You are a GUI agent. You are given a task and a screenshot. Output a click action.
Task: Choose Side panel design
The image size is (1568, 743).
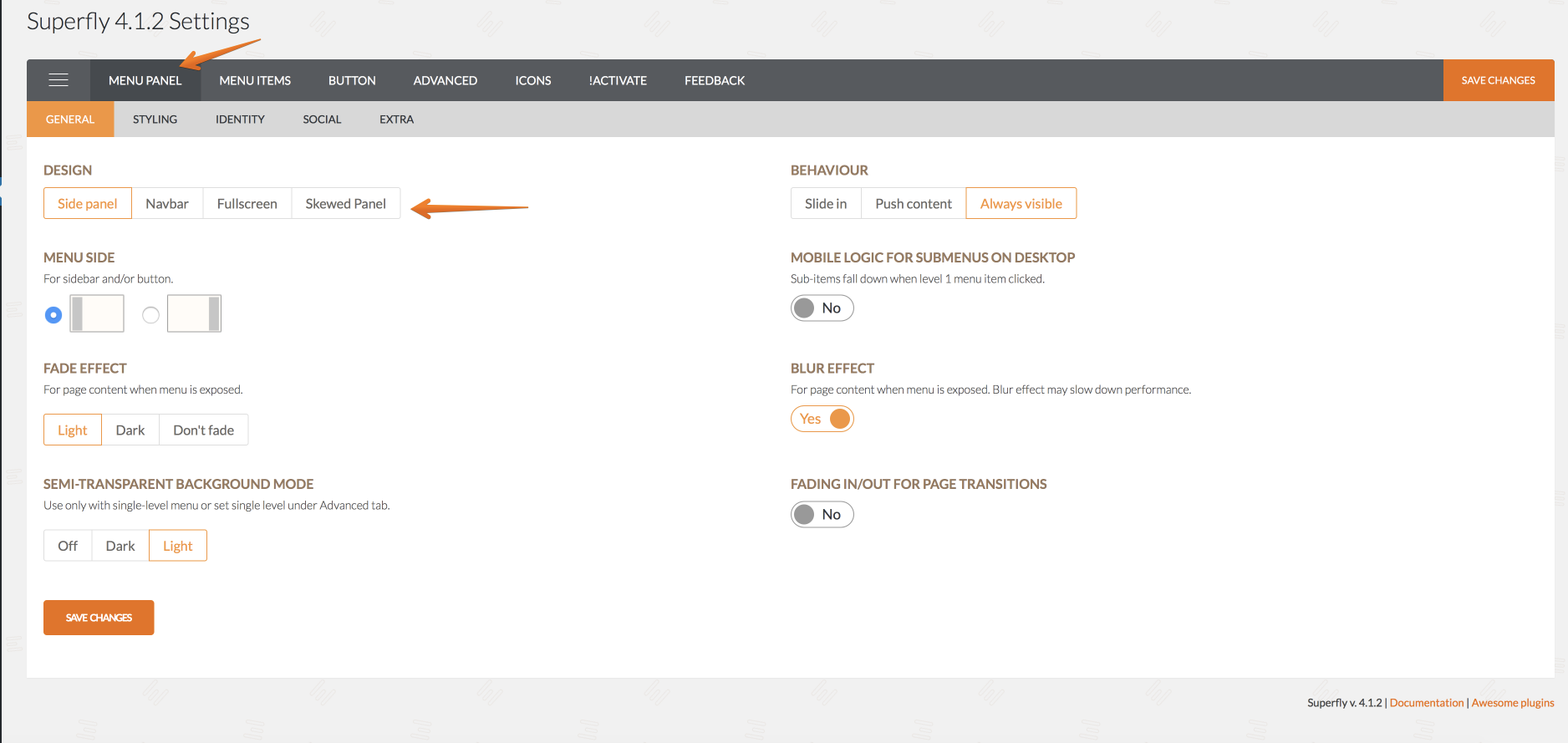88,203
